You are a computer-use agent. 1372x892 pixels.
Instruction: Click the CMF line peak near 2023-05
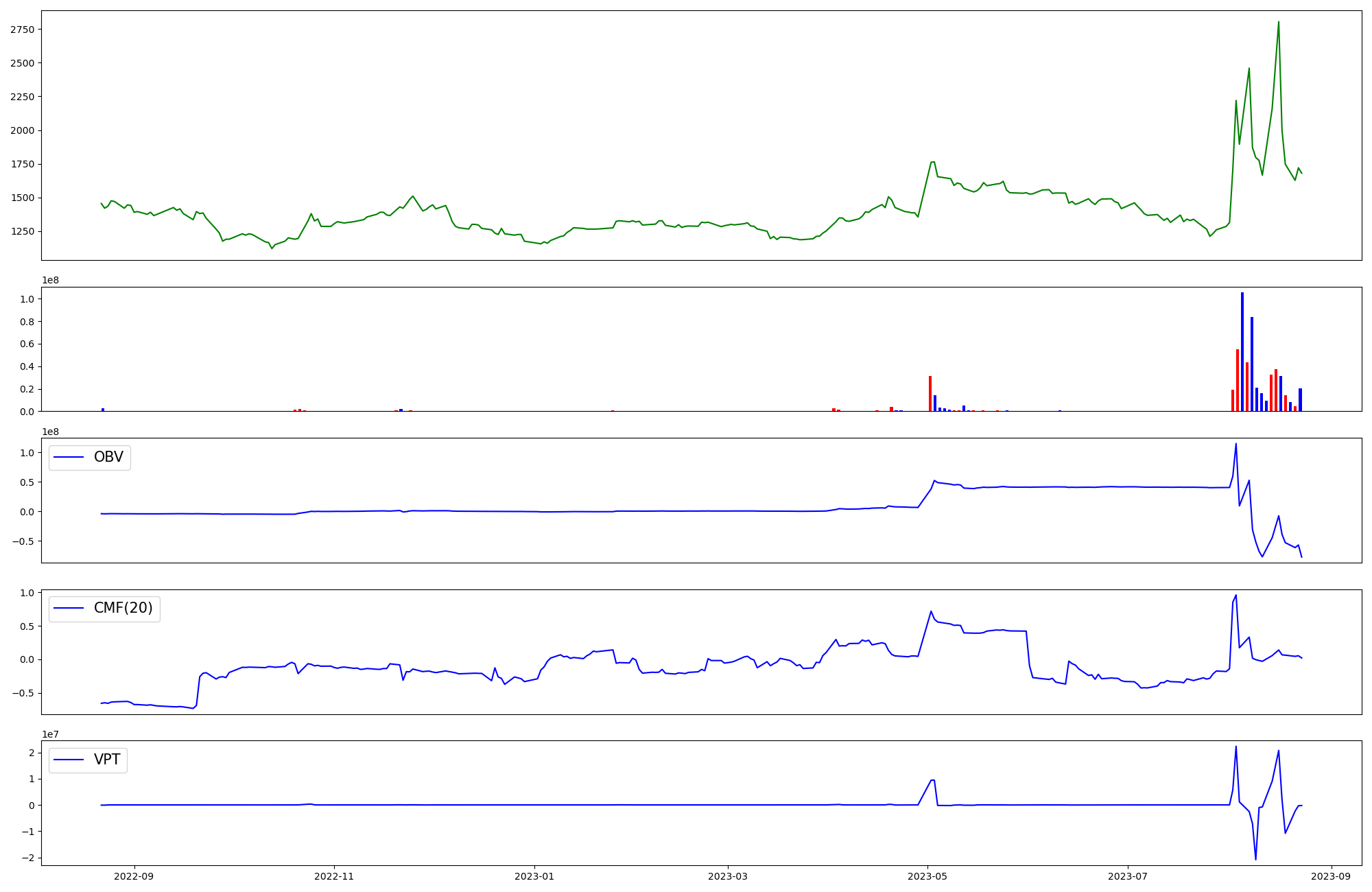click(931, 611)
